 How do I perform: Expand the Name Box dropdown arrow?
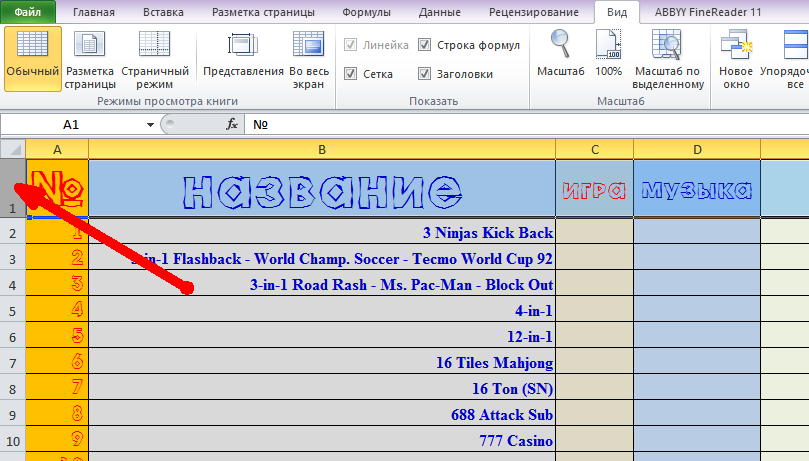pos(150,125)
